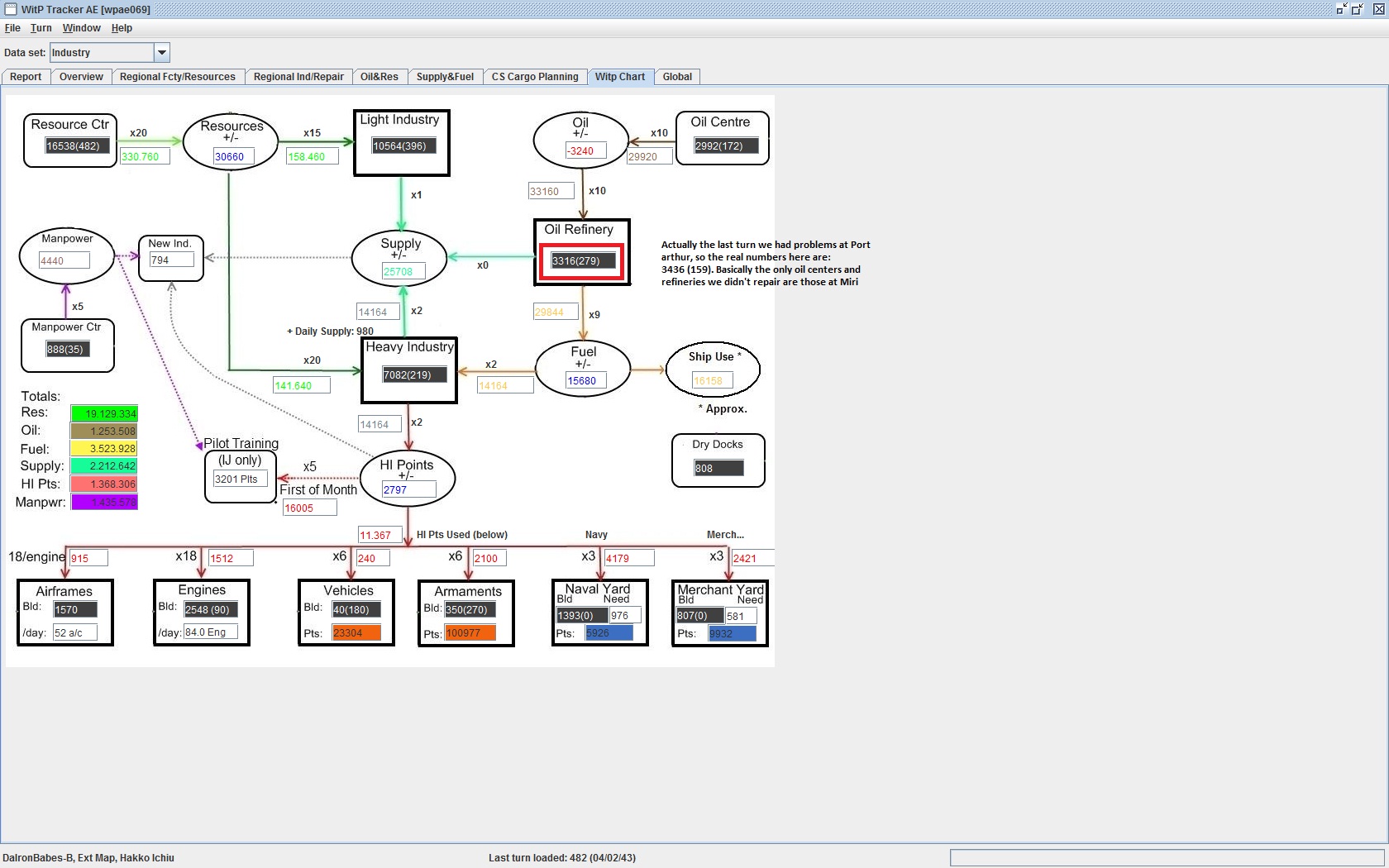Click the Industry data set combo box

[109, 53]
